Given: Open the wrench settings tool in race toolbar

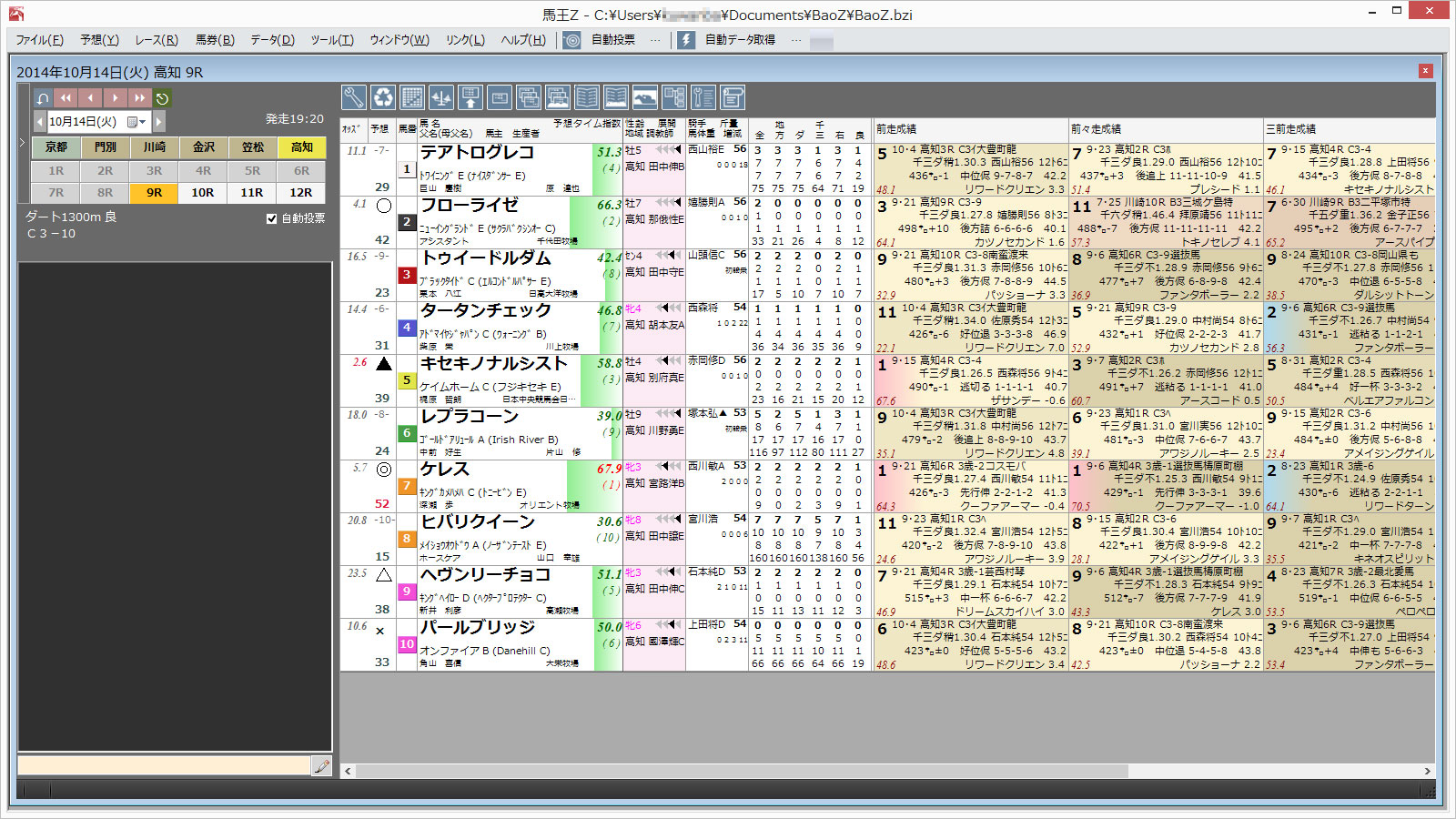Looking at the screenshot, I should pos(354,97).
